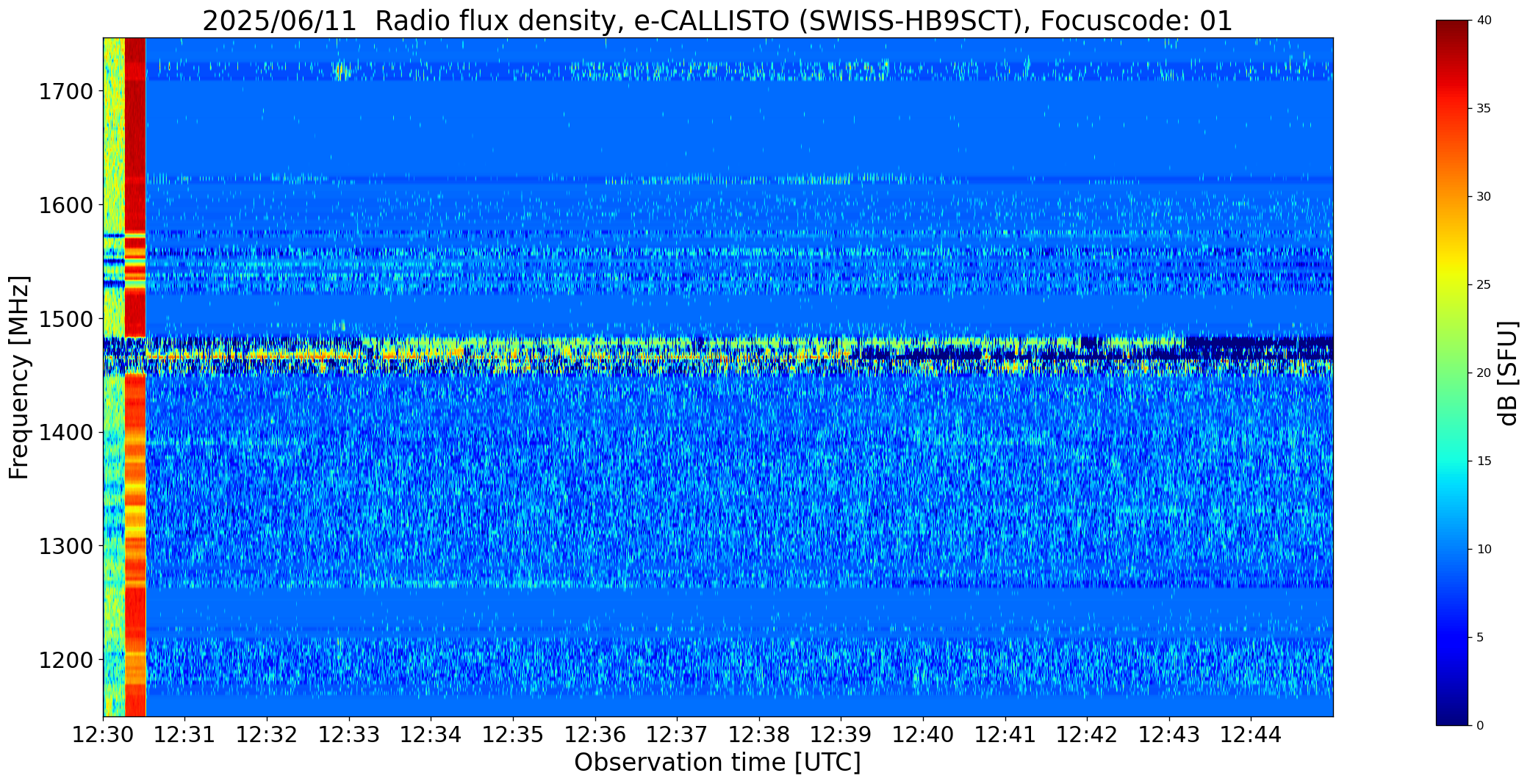Click the 12:38 time tick label
This screenshot has height=784, width=1530.
759,735
